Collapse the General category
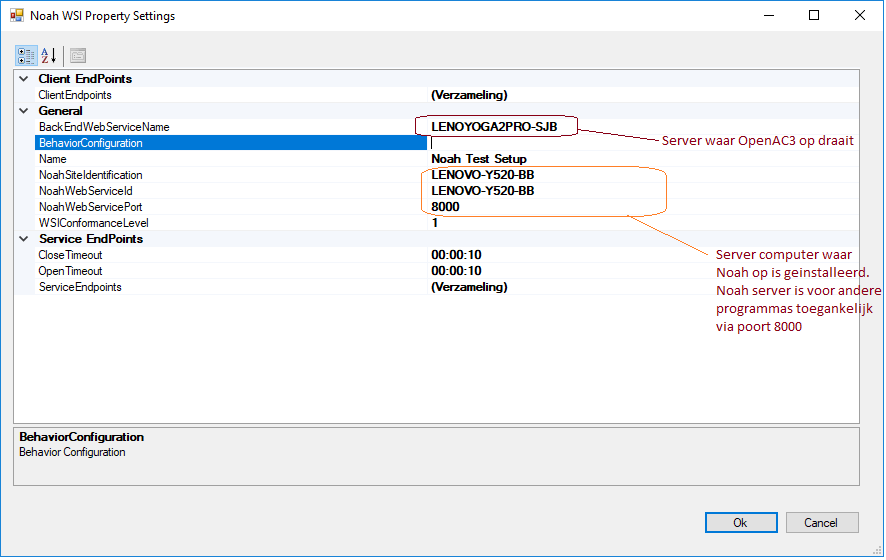The height and width of the screenshot is (560, 886). click(x=23, y=111)
